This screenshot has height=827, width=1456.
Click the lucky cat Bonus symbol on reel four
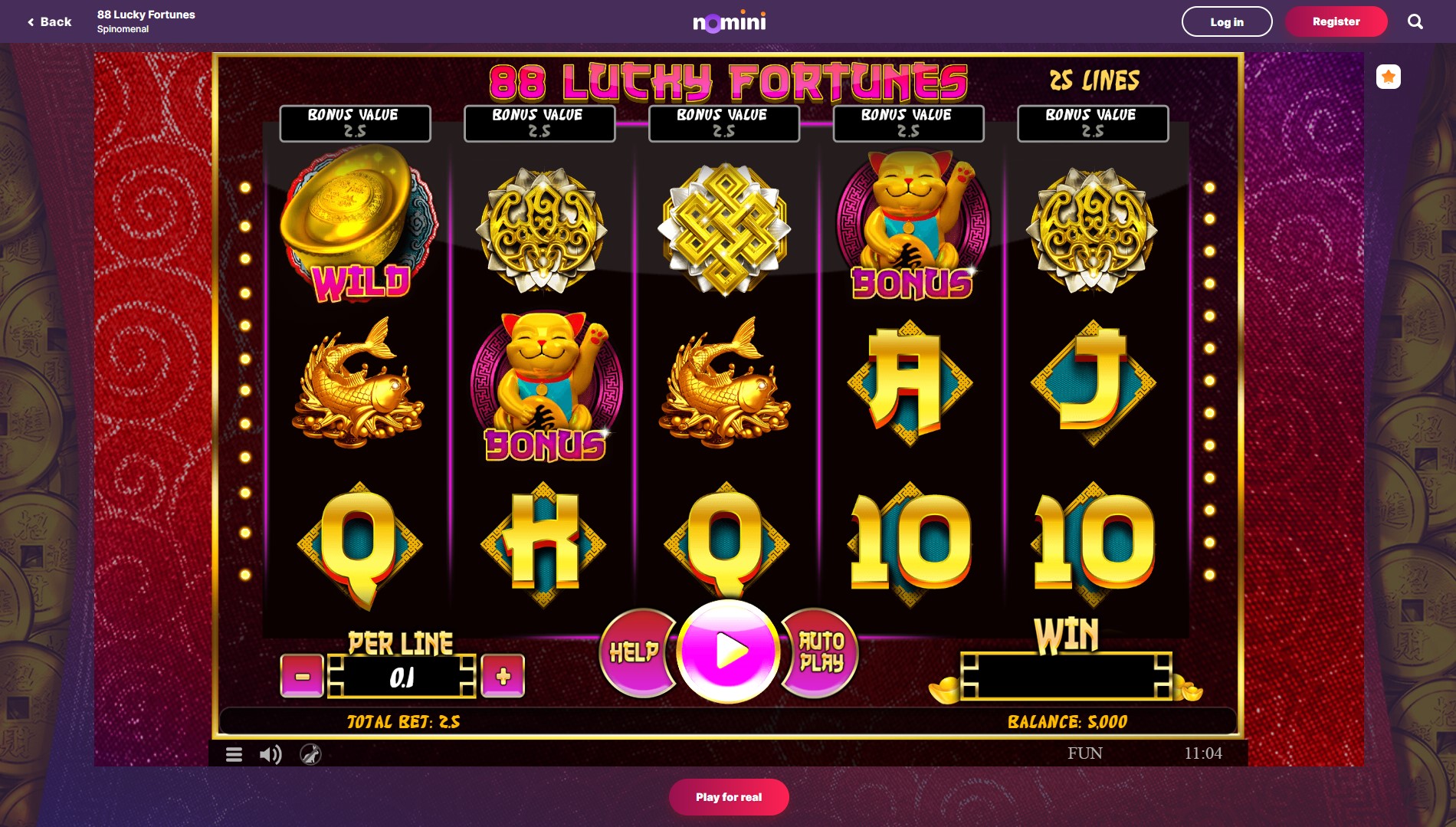coord(911,224)
